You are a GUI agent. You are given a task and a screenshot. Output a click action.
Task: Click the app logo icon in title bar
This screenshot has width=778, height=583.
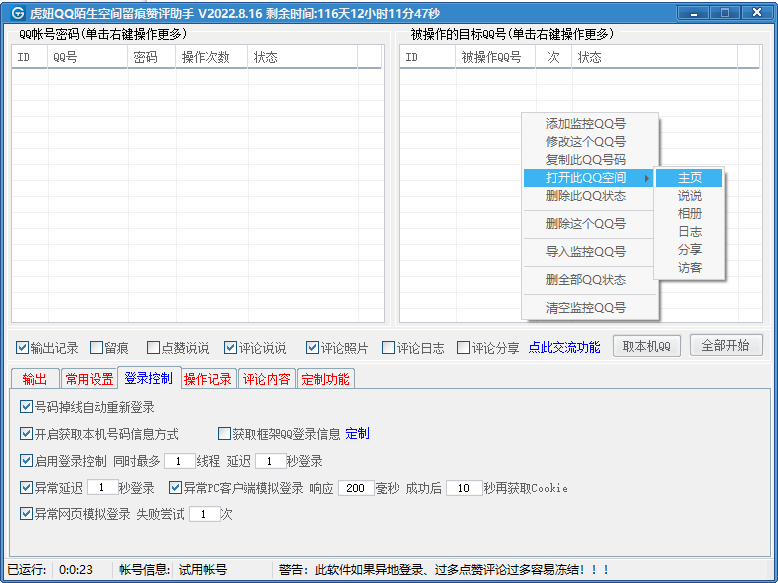(17, 12)
